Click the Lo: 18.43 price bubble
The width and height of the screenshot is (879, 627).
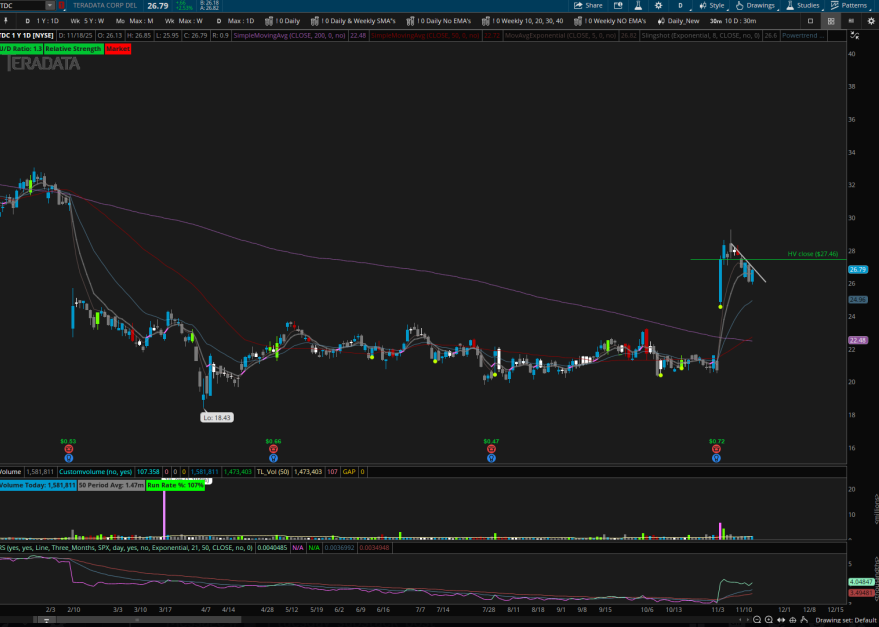click(216, 417)
